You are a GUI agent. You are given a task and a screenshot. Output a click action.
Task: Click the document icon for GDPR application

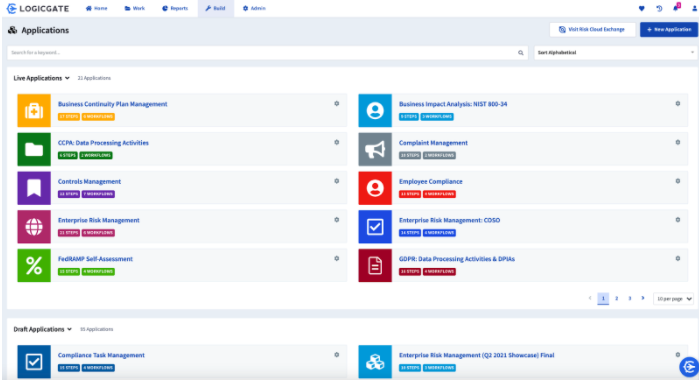click(x=375, y=266)
